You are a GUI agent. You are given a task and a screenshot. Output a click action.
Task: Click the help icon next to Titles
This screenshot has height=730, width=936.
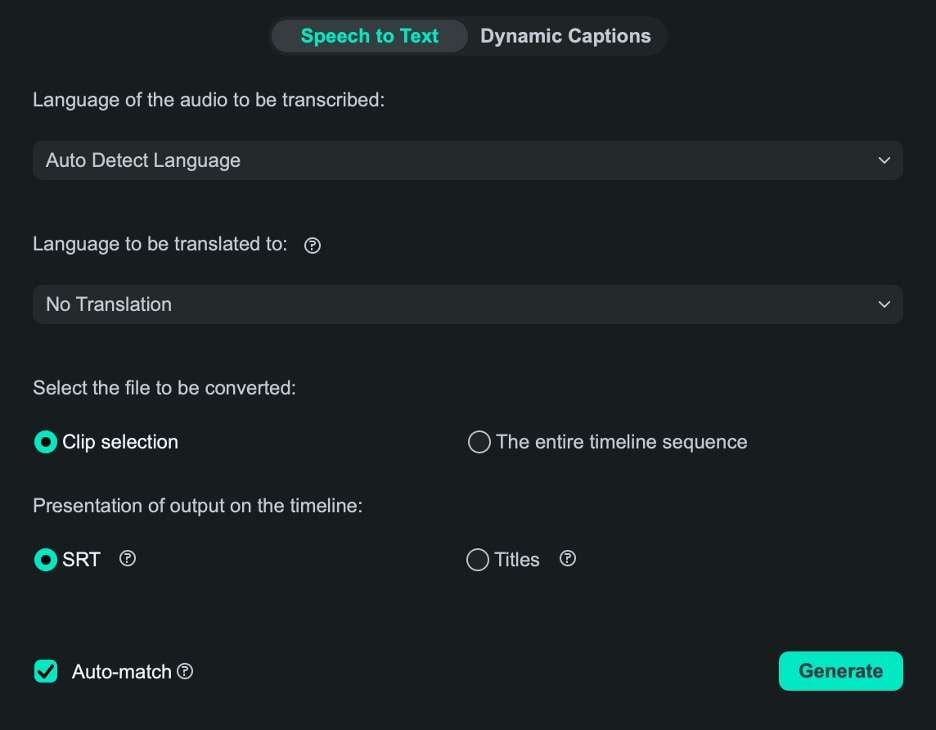[567, 559]
